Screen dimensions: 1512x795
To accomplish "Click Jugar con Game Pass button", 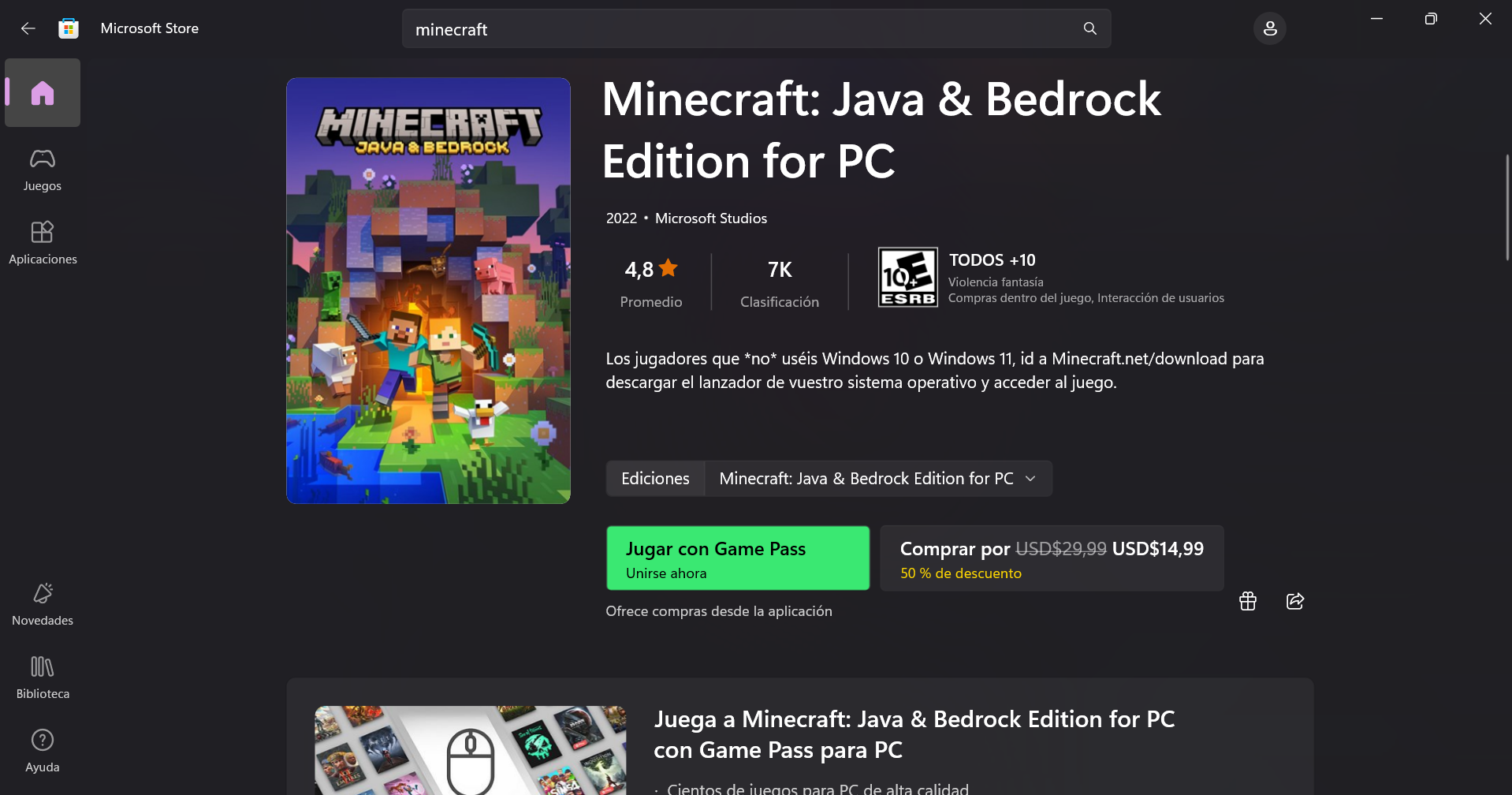I will (x=738, y=558).
